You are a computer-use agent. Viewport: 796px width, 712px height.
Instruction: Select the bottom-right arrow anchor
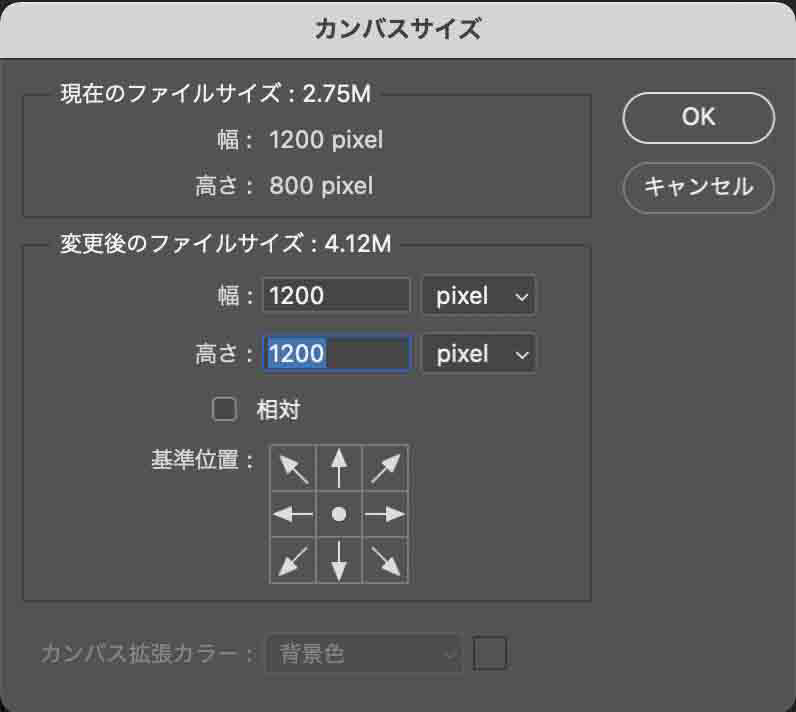pyautogui.click(x=385, y=560)
